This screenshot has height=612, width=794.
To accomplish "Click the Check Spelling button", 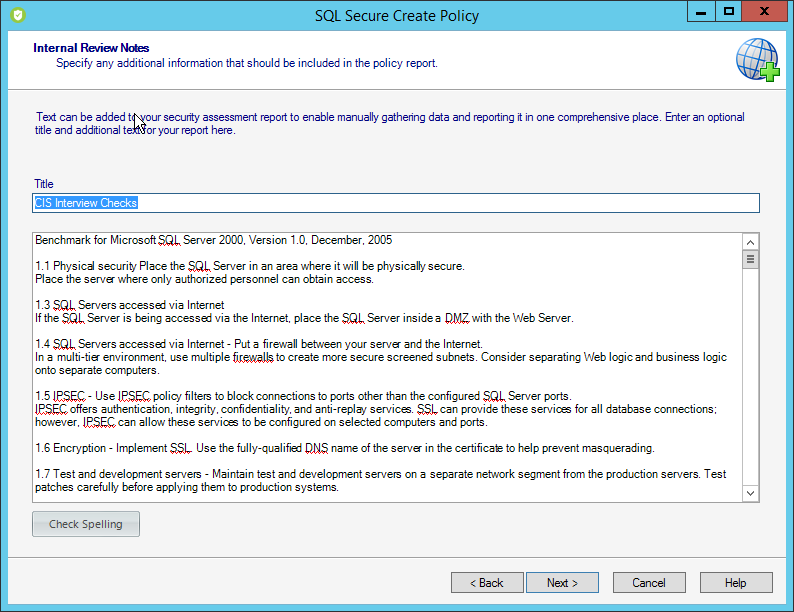I will click(x=86, y=524).
